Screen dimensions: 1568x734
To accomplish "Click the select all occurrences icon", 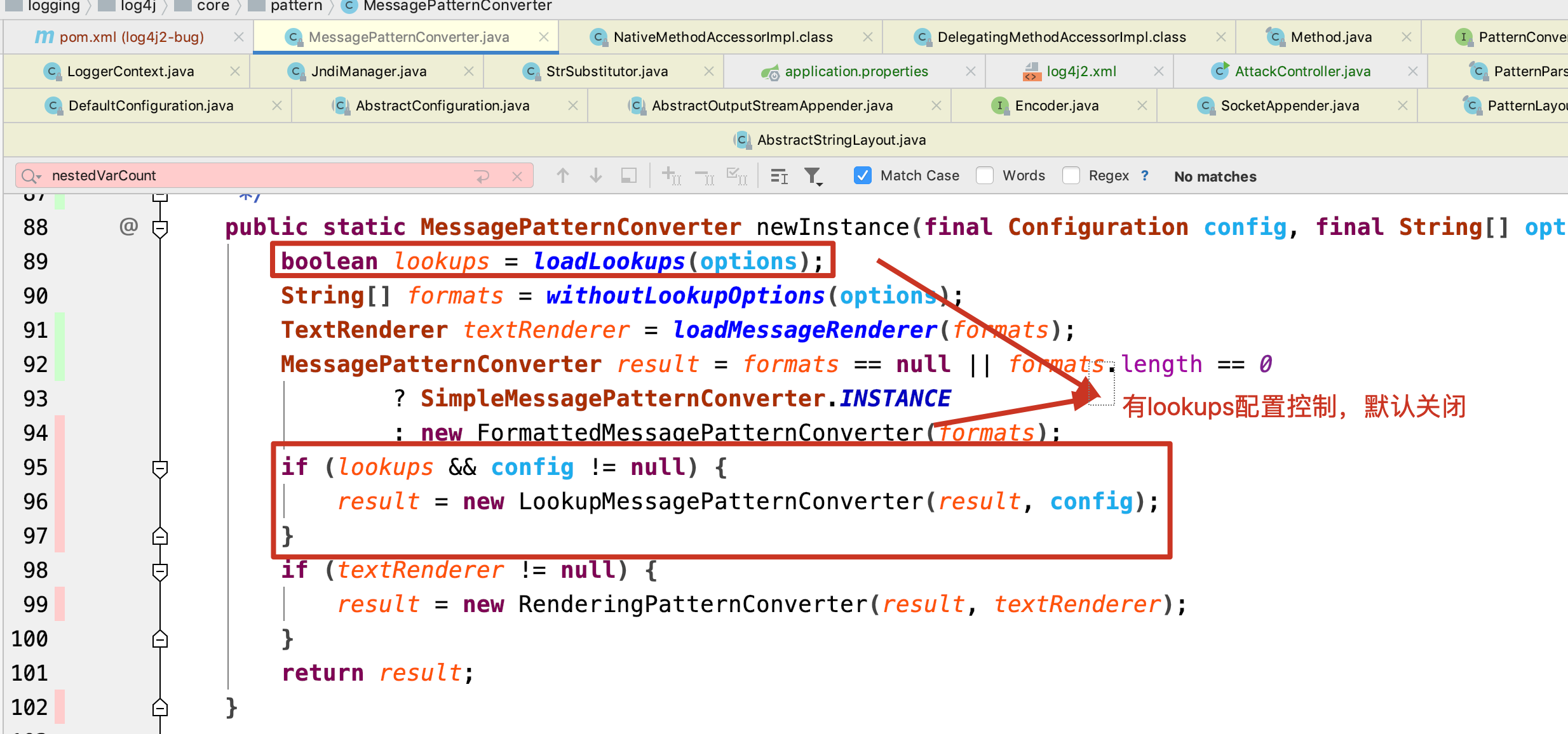I will 736,176.
